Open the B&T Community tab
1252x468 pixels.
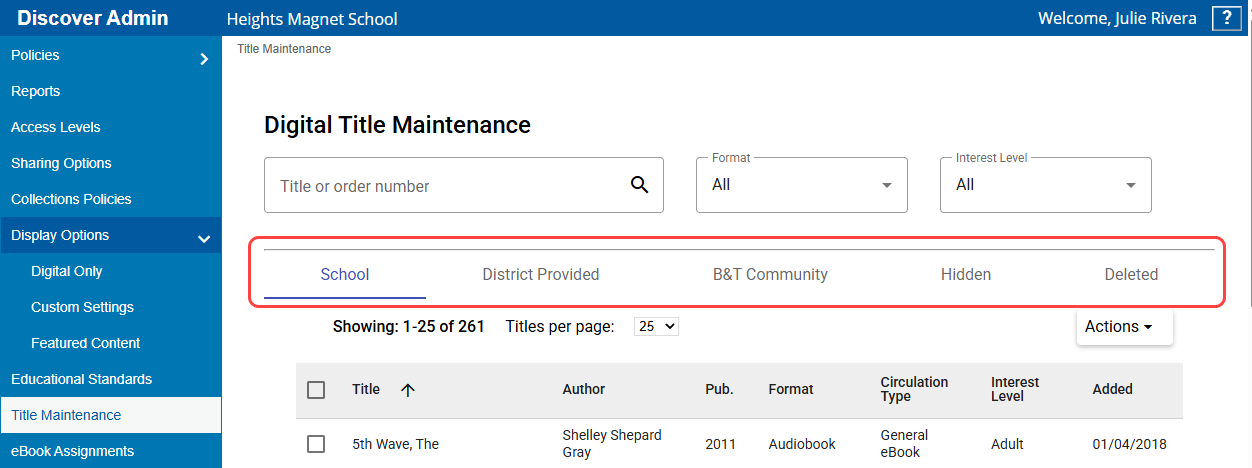coord(770,274)
